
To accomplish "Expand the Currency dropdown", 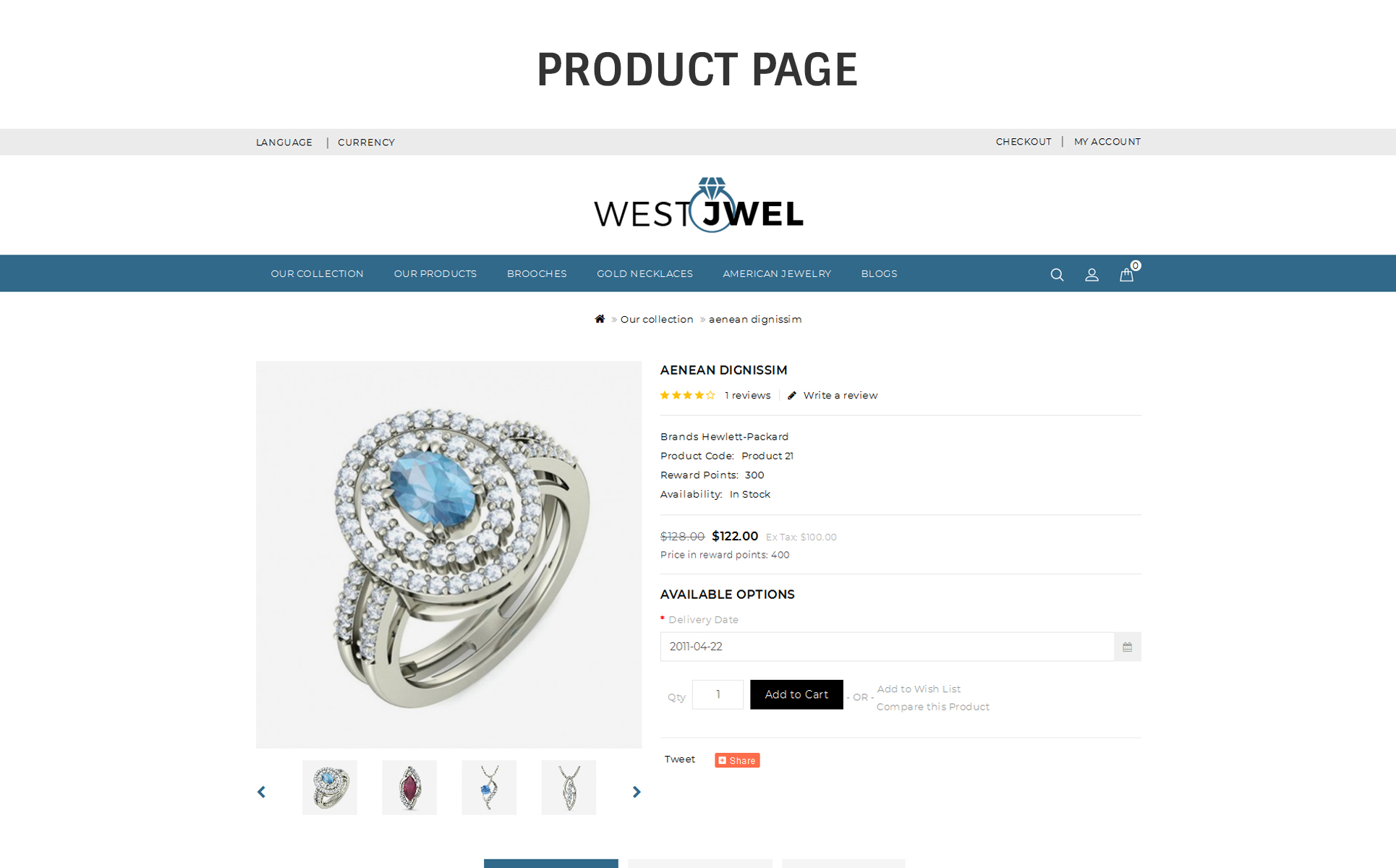I will pos(366,142).
